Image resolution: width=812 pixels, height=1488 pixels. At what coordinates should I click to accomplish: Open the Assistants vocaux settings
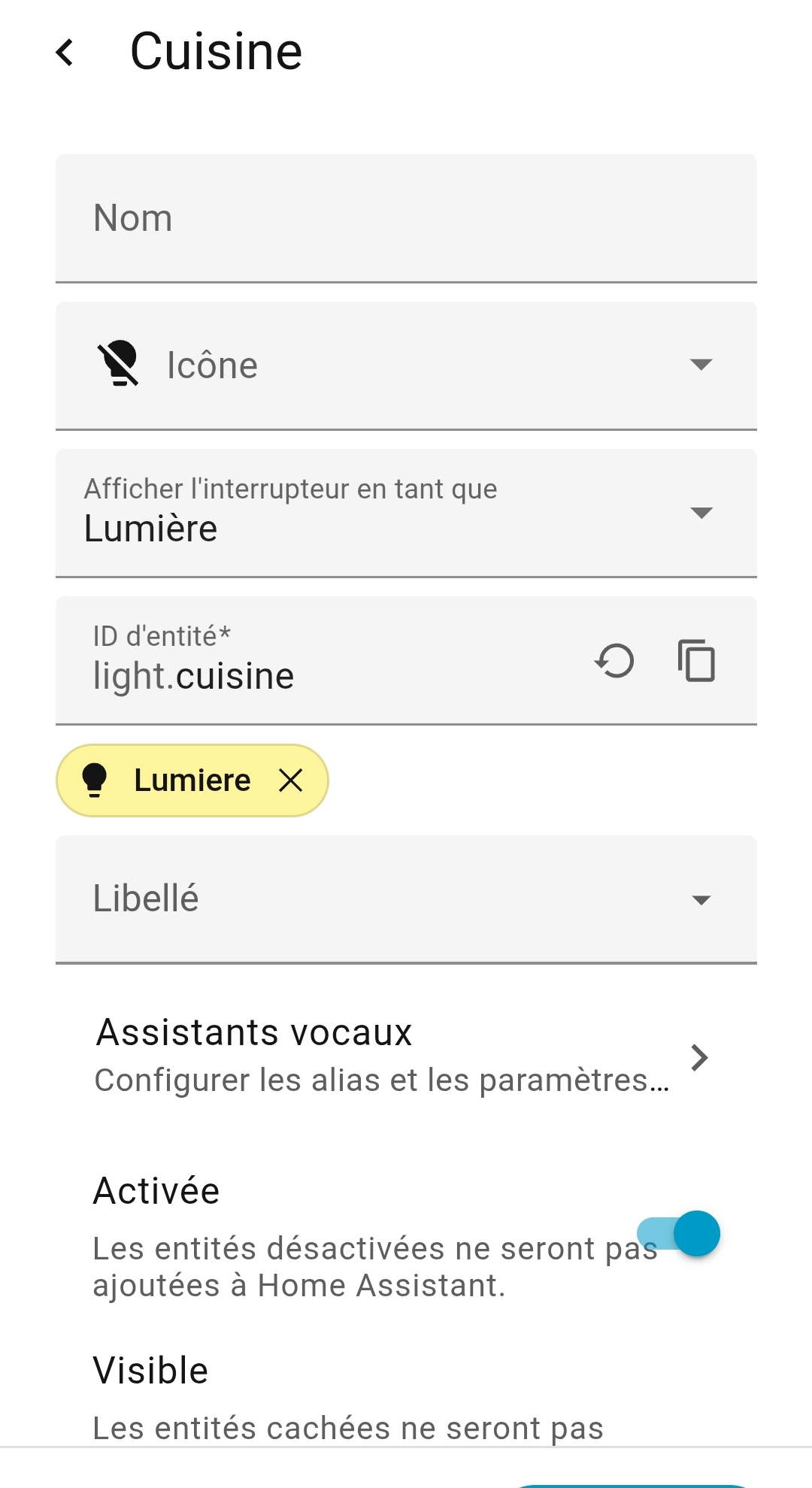tap(254, 1032)
